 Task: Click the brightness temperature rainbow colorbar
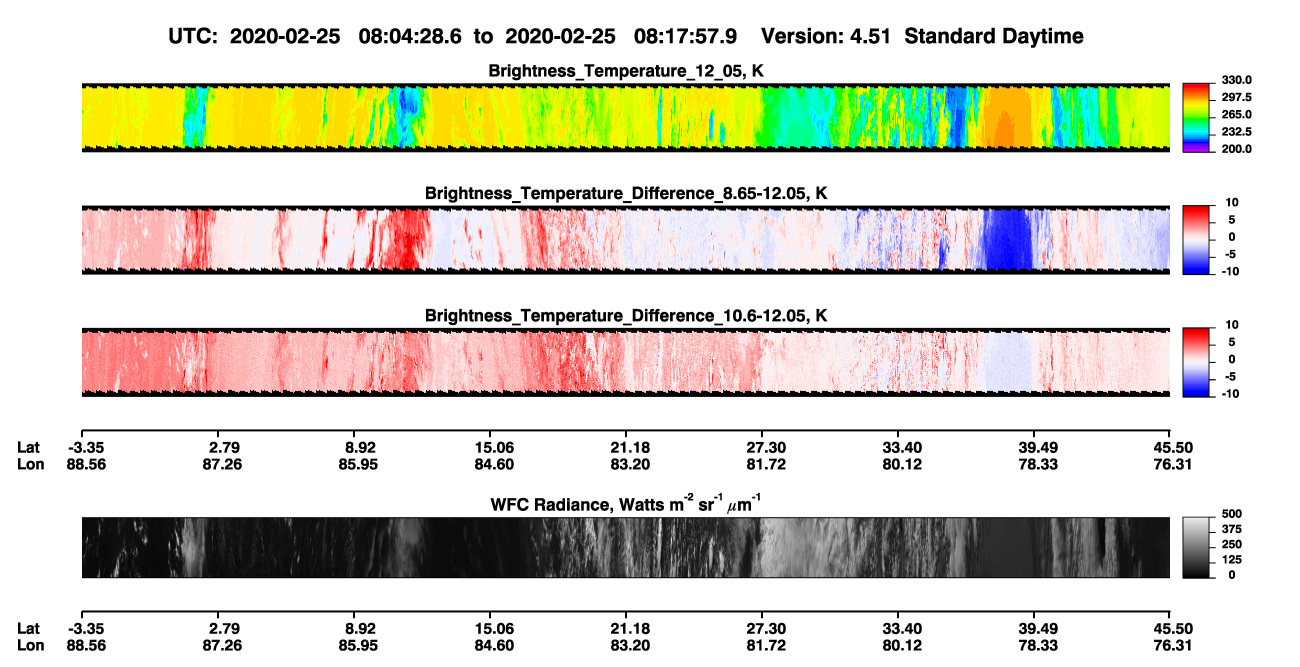coord(1196,117)
